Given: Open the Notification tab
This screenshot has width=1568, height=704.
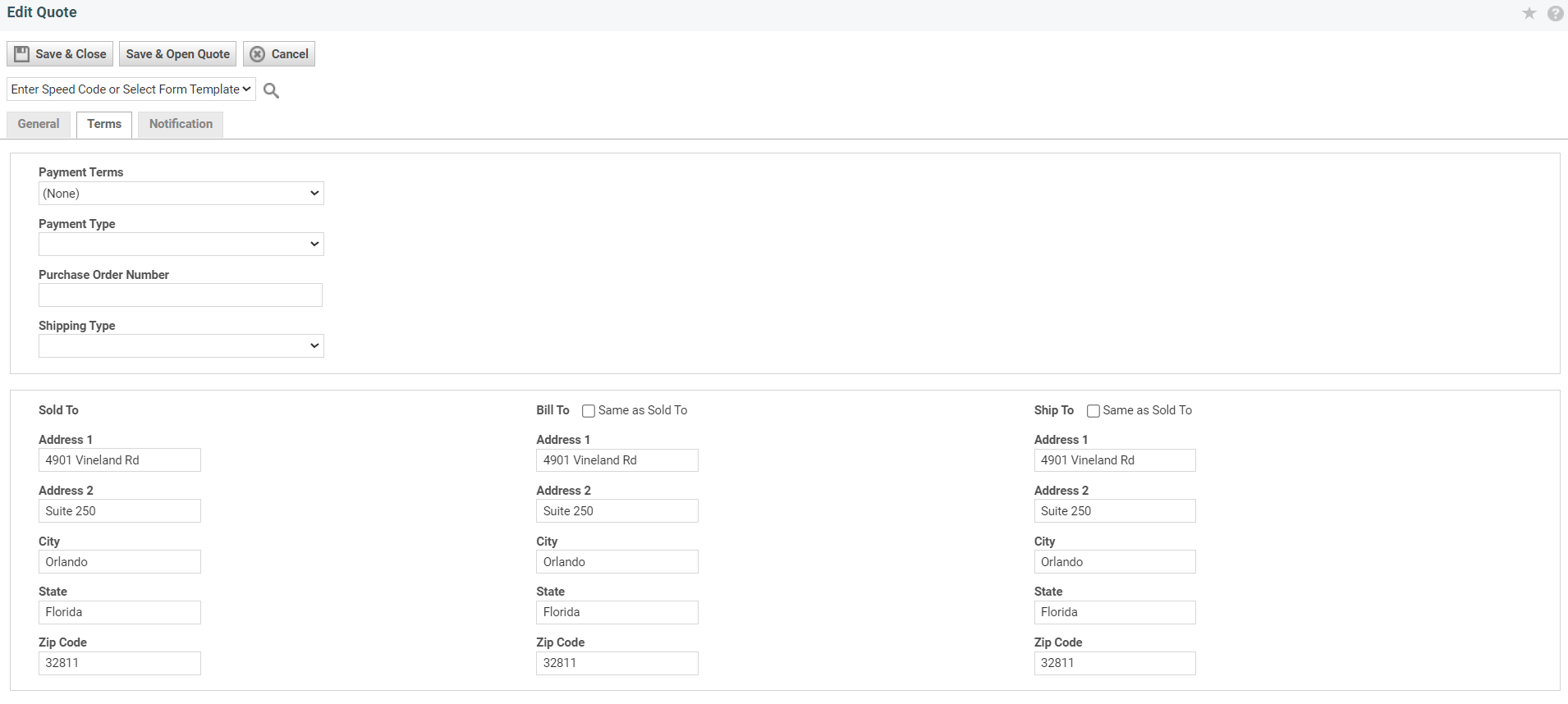Looking at the screenshot, I should (181, 125).
